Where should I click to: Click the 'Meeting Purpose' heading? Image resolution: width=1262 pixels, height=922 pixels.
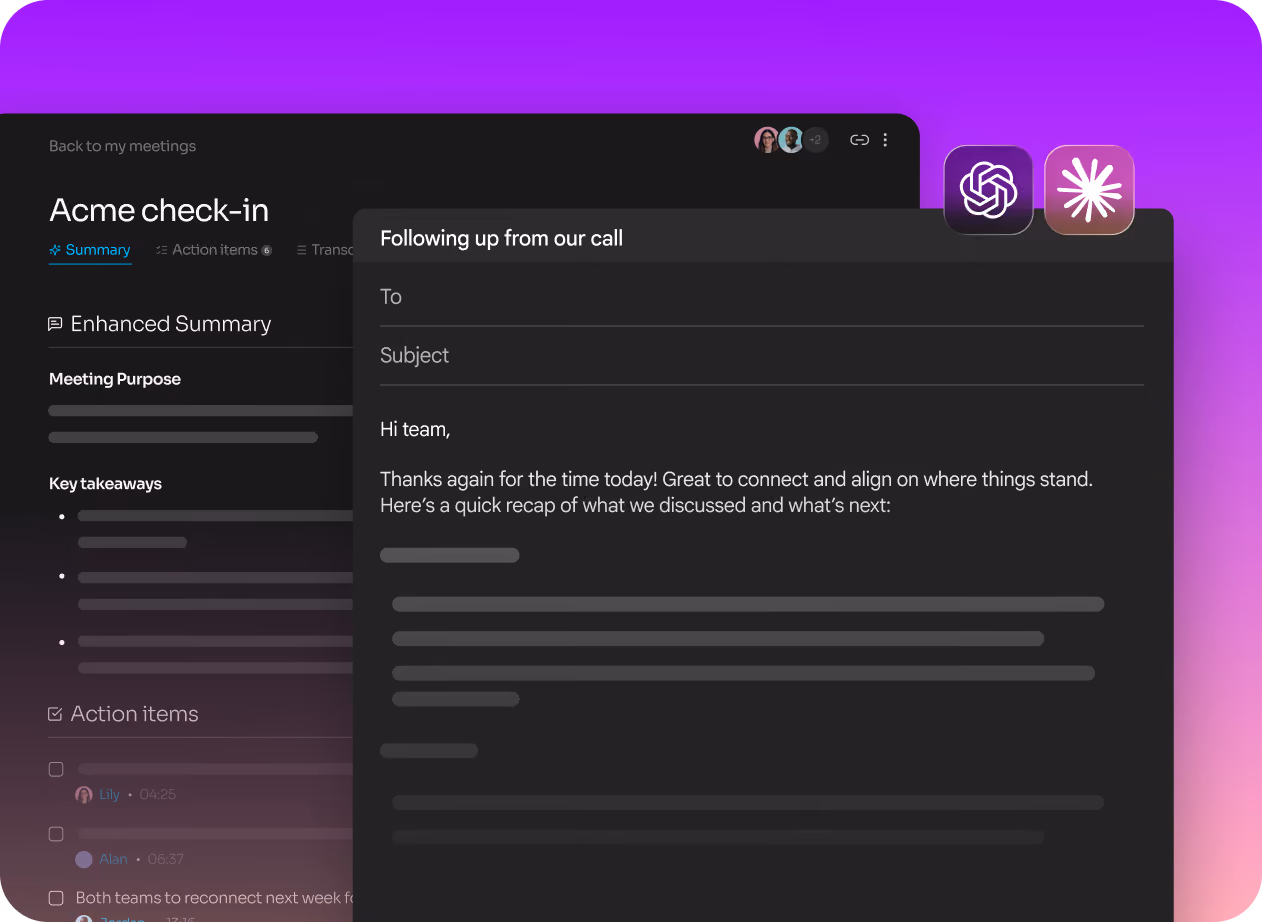click(x=115, y=379)
